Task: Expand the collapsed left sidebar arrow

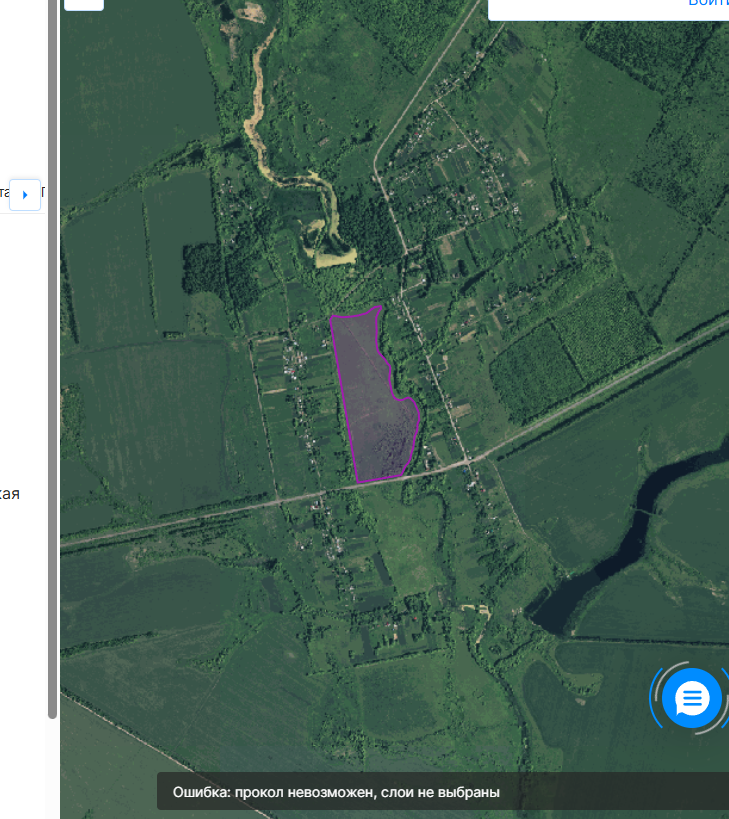Action: 25,195
